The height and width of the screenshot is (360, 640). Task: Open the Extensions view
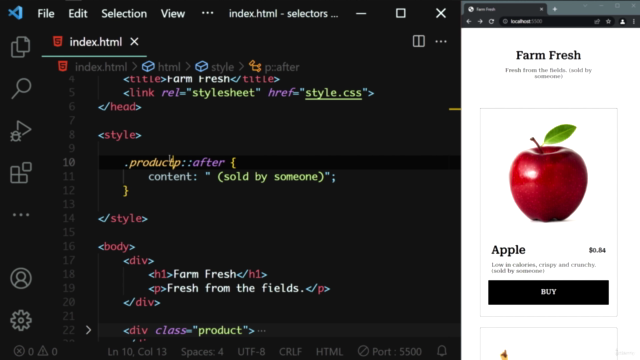tap(20, 173)
